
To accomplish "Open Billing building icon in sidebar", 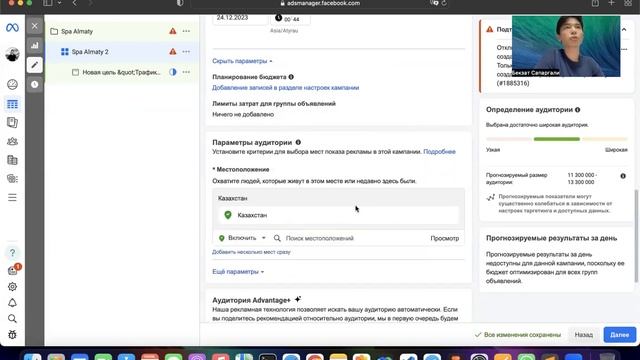I will click(12, 160).
